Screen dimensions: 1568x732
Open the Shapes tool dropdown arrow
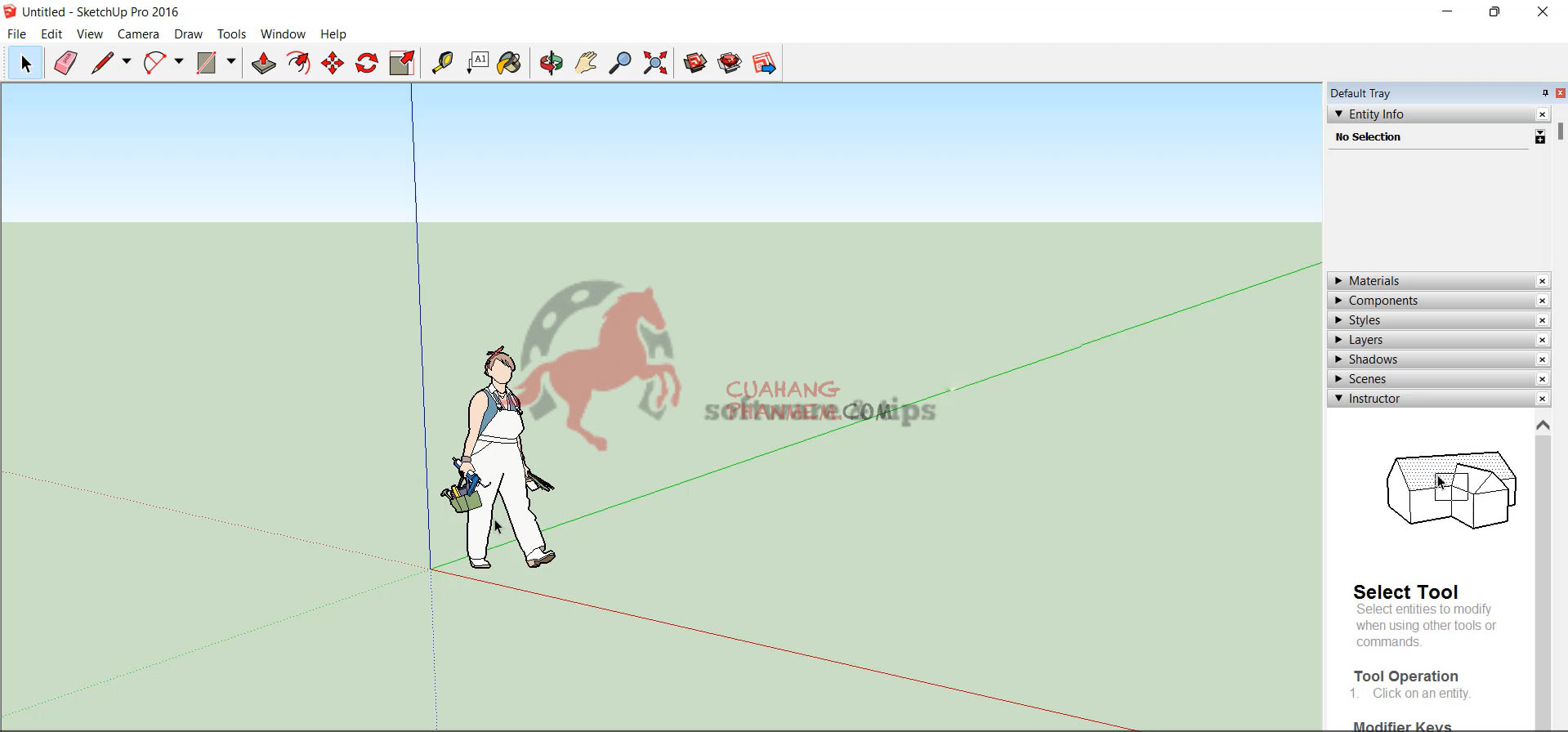[231, 62]
